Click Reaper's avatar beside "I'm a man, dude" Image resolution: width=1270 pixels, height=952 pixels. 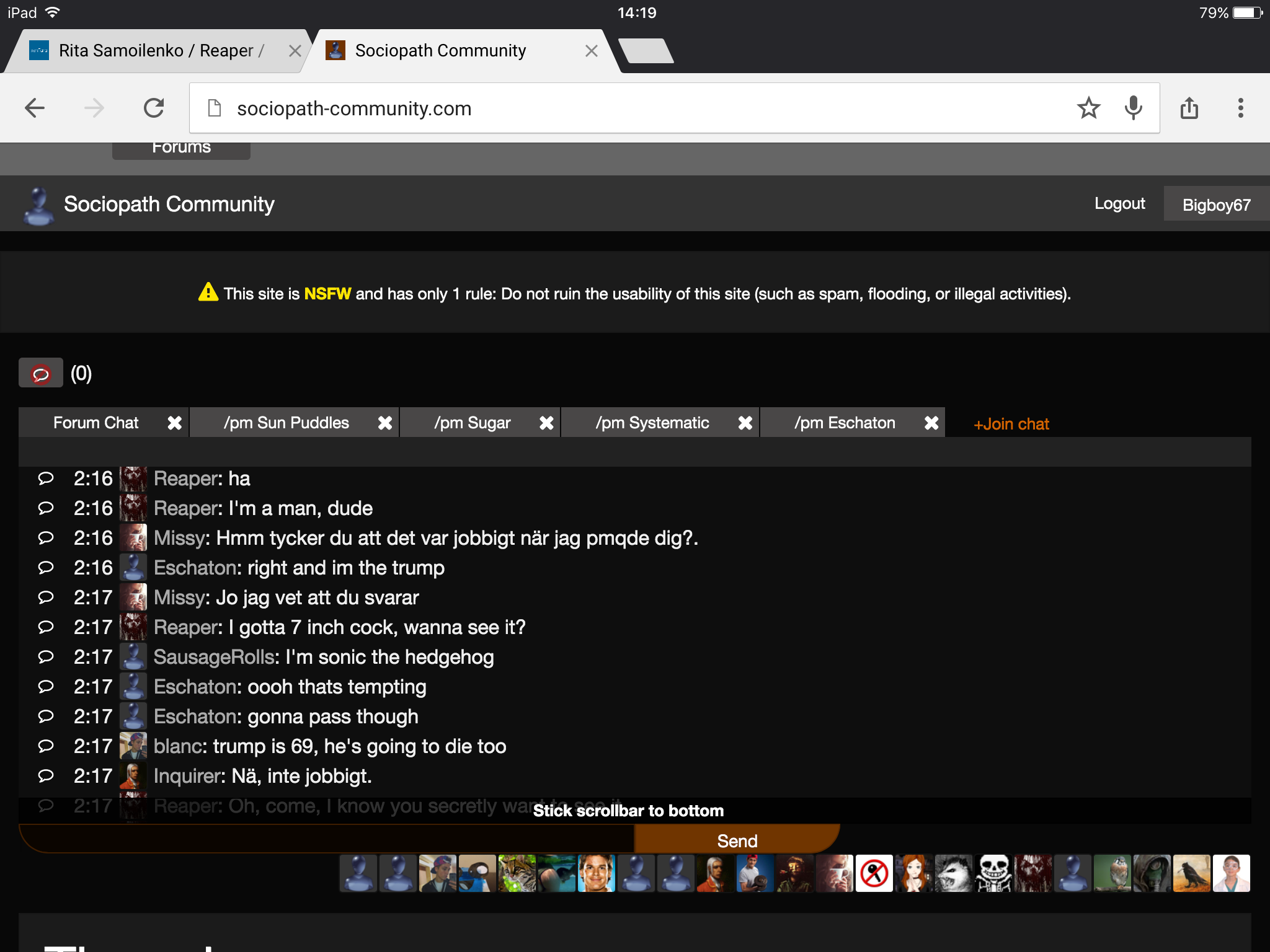click(x=133, y=508)
